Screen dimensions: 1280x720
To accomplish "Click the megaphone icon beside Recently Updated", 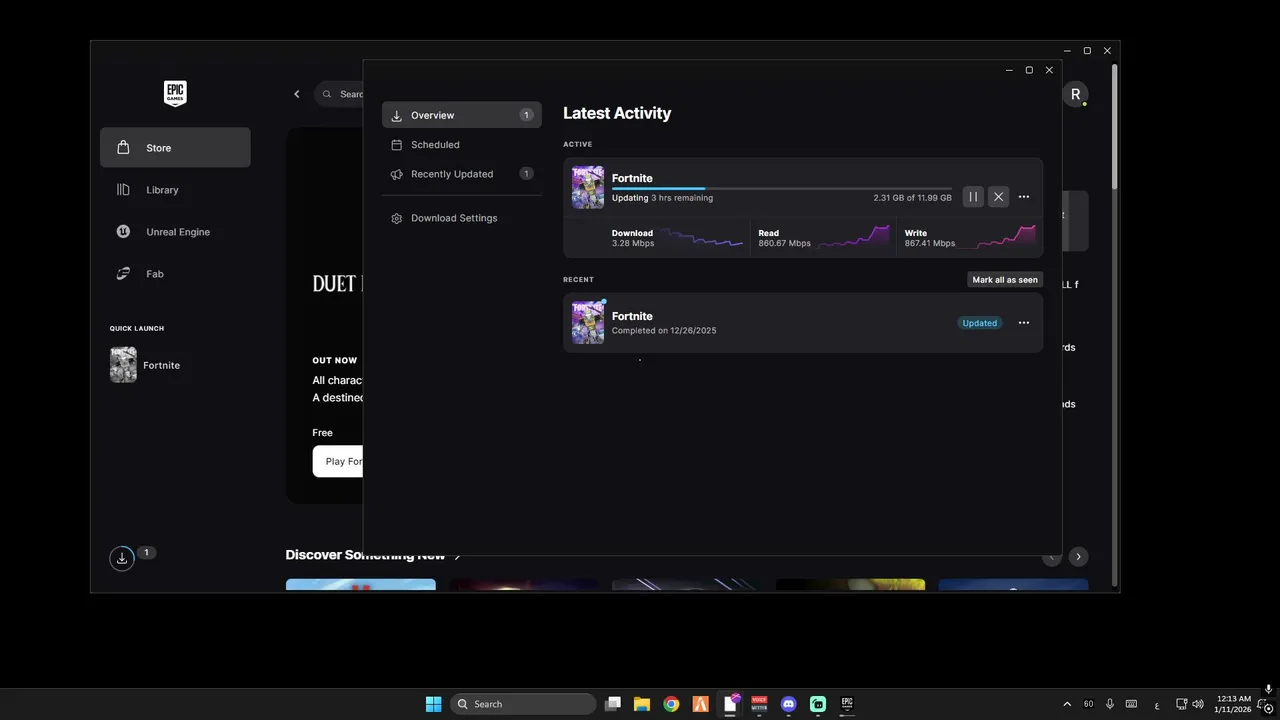I will click(397, 174).
